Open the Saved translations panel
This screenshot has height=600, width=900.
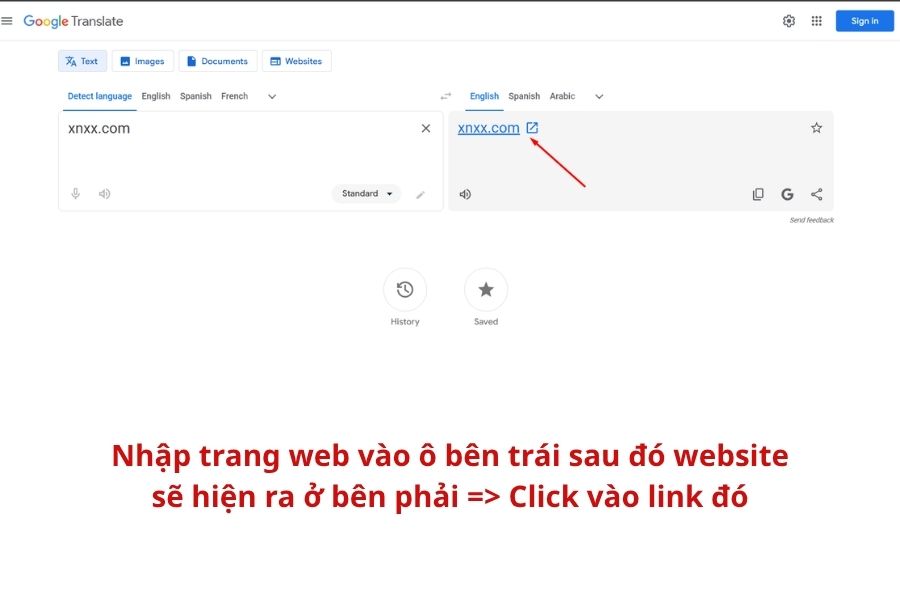pyautogui.click(x=485, y=289)
